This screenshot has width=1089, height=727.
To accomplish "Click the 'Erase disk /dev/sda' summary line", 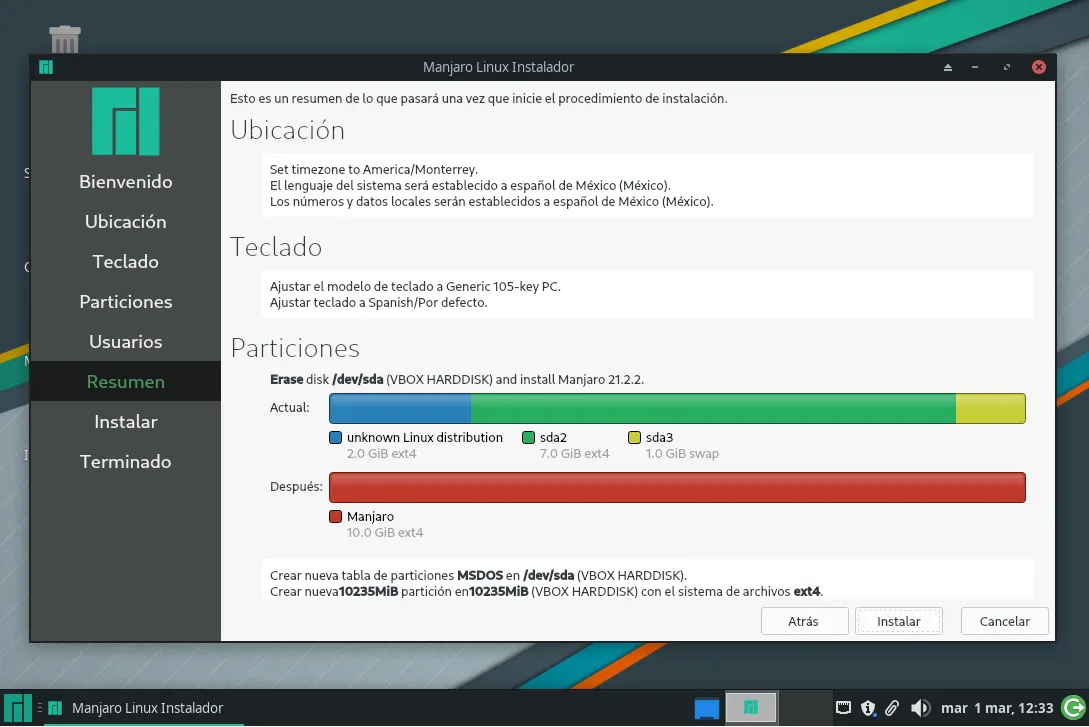I will [456, 380].
